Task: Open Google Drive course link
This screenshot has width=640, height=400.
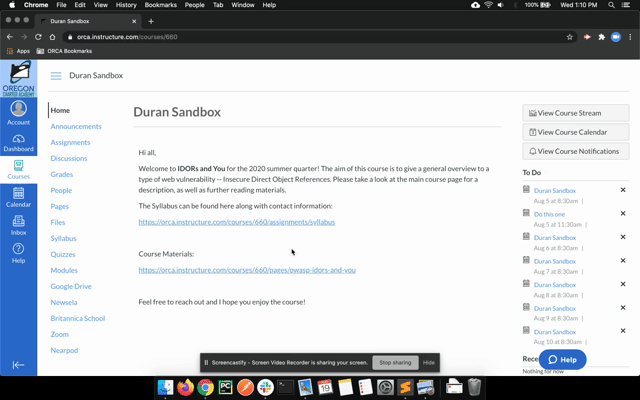Action: (71, 286)
